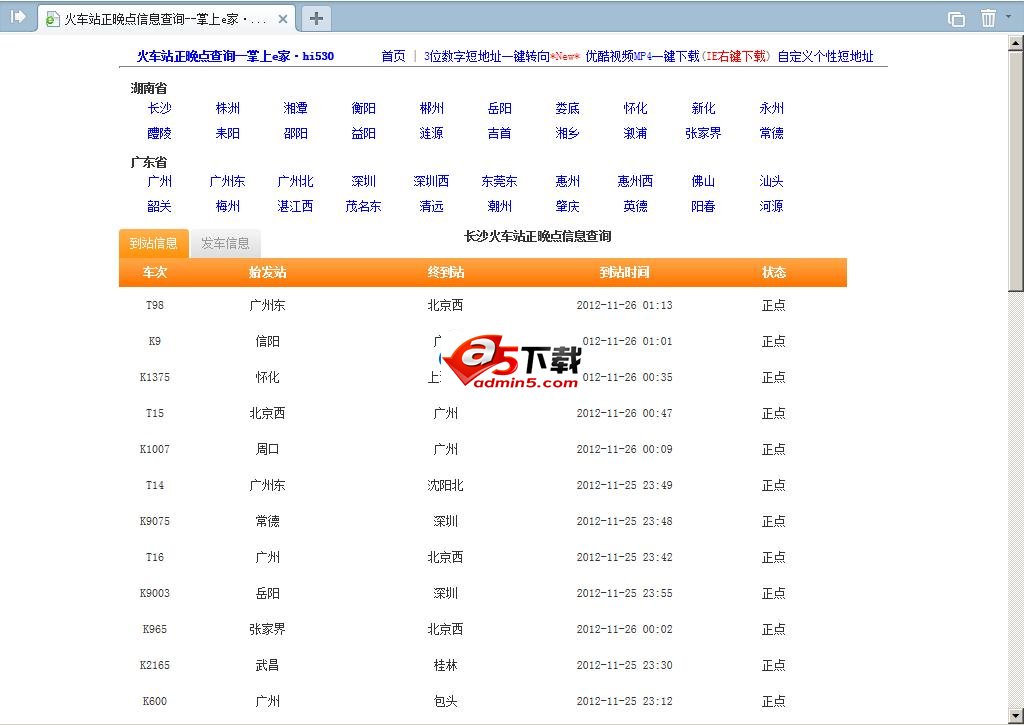Click the a5下载 admin5.com watermark logo
The width and height of the screenshot is (1024, 725).
point(512,362)
